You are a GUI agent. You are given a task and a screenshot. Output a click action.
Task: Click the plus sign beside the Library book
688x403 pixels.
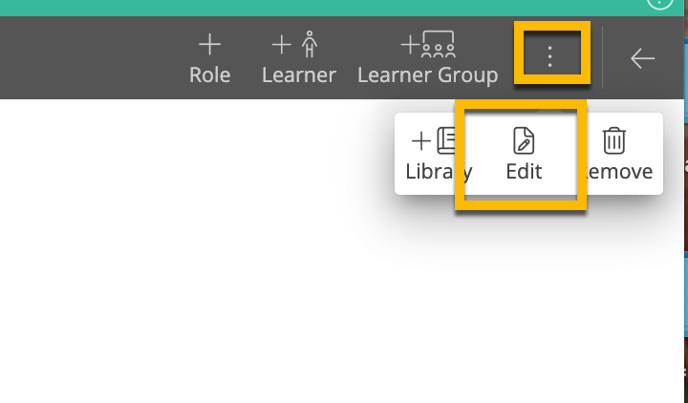pyautogui.click(x=421, y=141)
